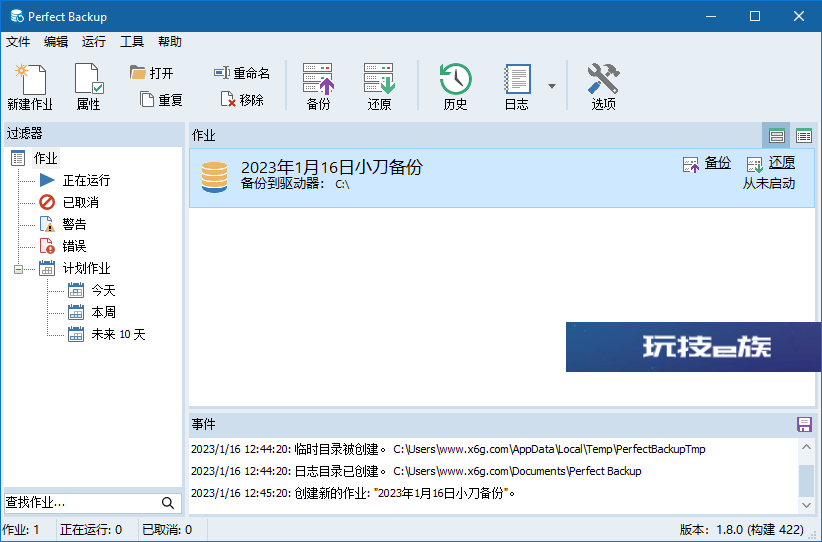Open the 属性 properties tool
The height and width of the screenshot is (542, 822).
89,87
